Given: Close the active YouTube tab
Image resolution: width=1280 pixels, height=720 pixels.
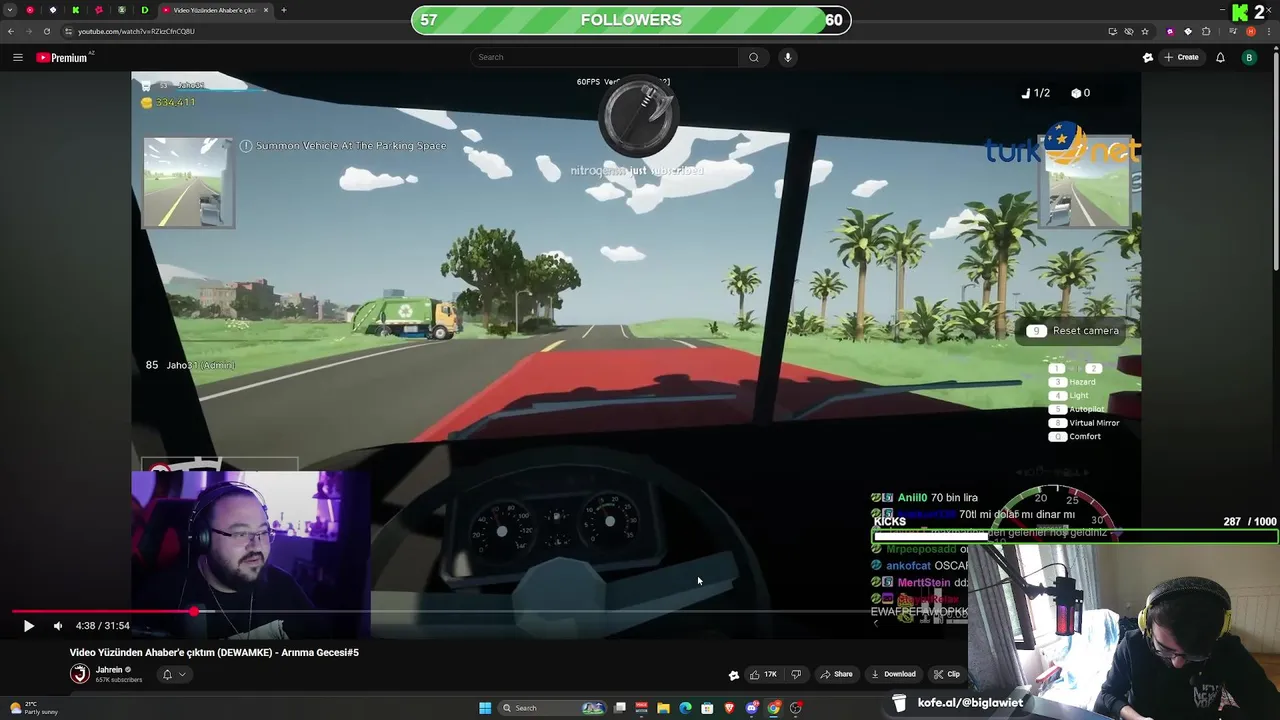Looking at the screenshot, I should point(266,10).
